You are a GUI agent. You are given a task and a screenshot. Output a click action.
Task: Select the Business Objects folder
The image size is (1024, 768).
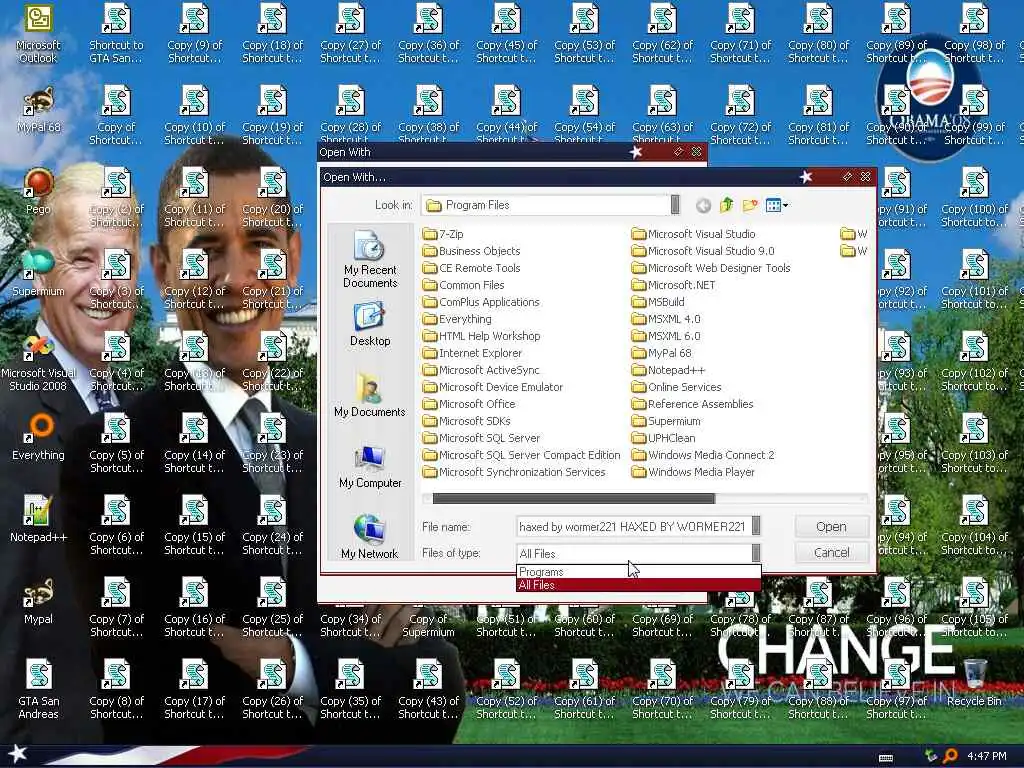pyautogui.click(x=472, y=251)
